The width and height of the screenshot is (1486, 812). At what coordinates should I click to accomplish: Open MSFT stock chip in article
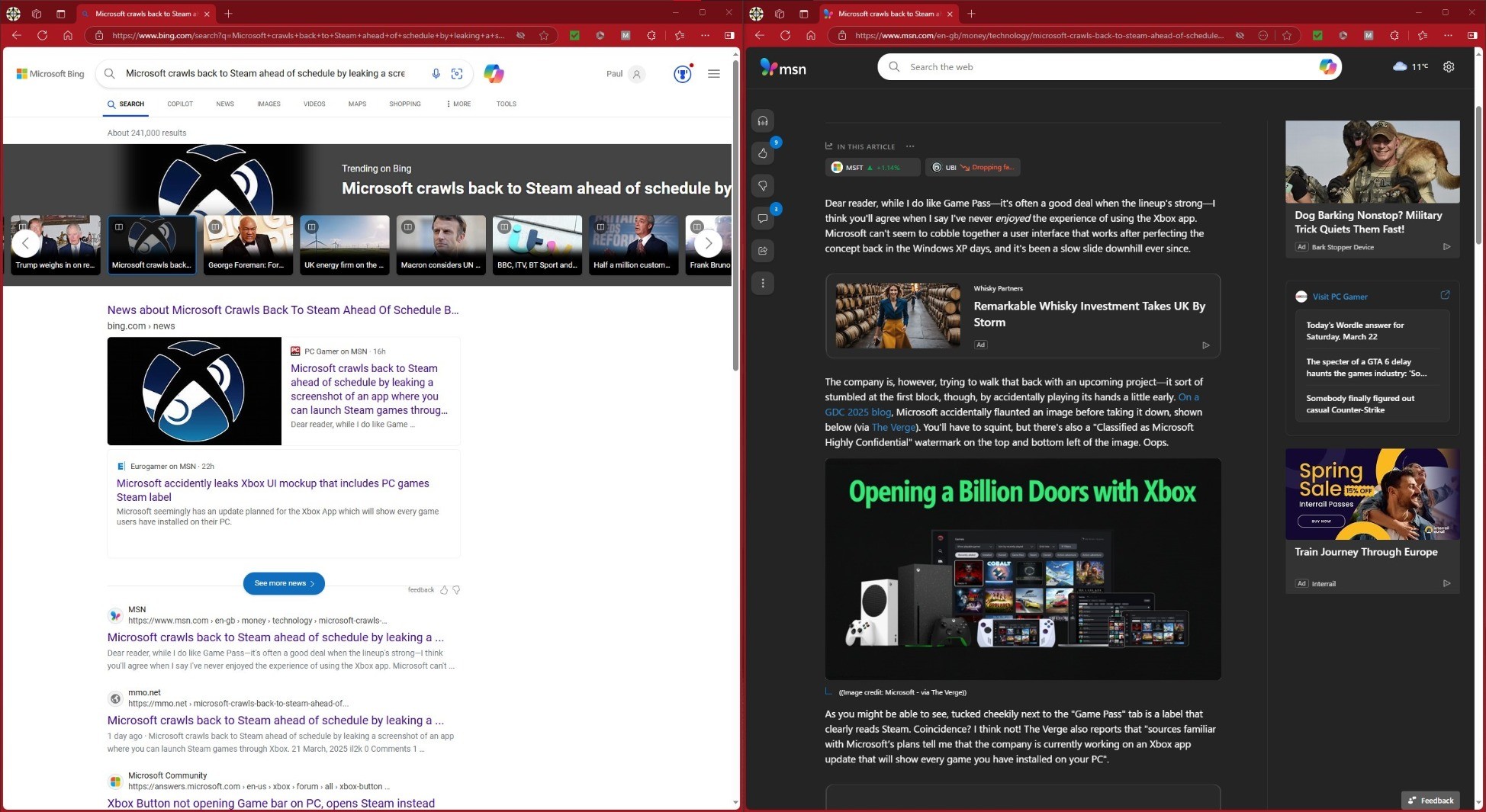coord(872,167)
